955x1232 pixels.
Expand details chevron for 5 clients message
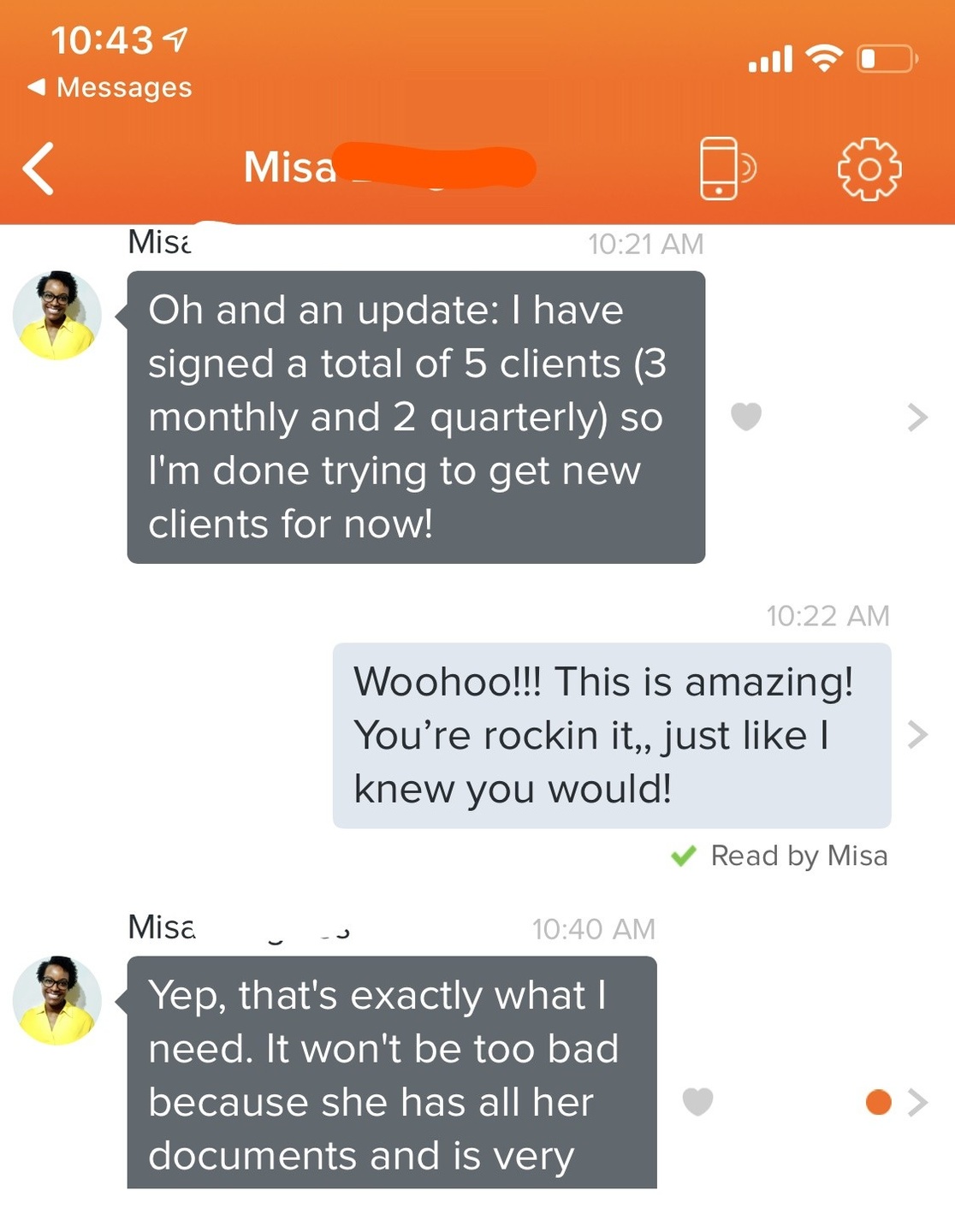(917, 417)
